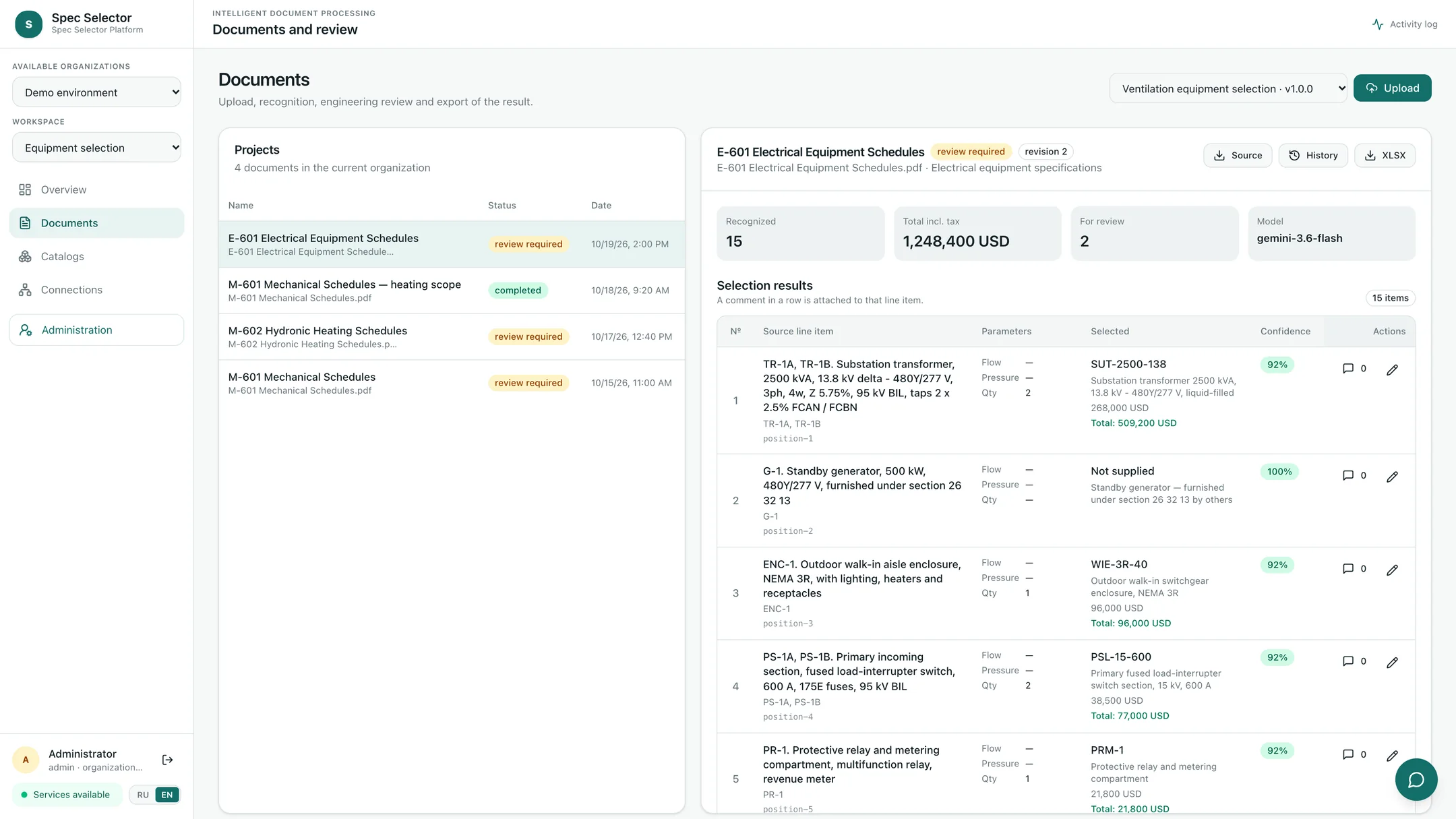Select M-601 Mechanical Schedules — heating scope row
Image resolution: width=1456 pixels, height=819 pixels.
452,291
